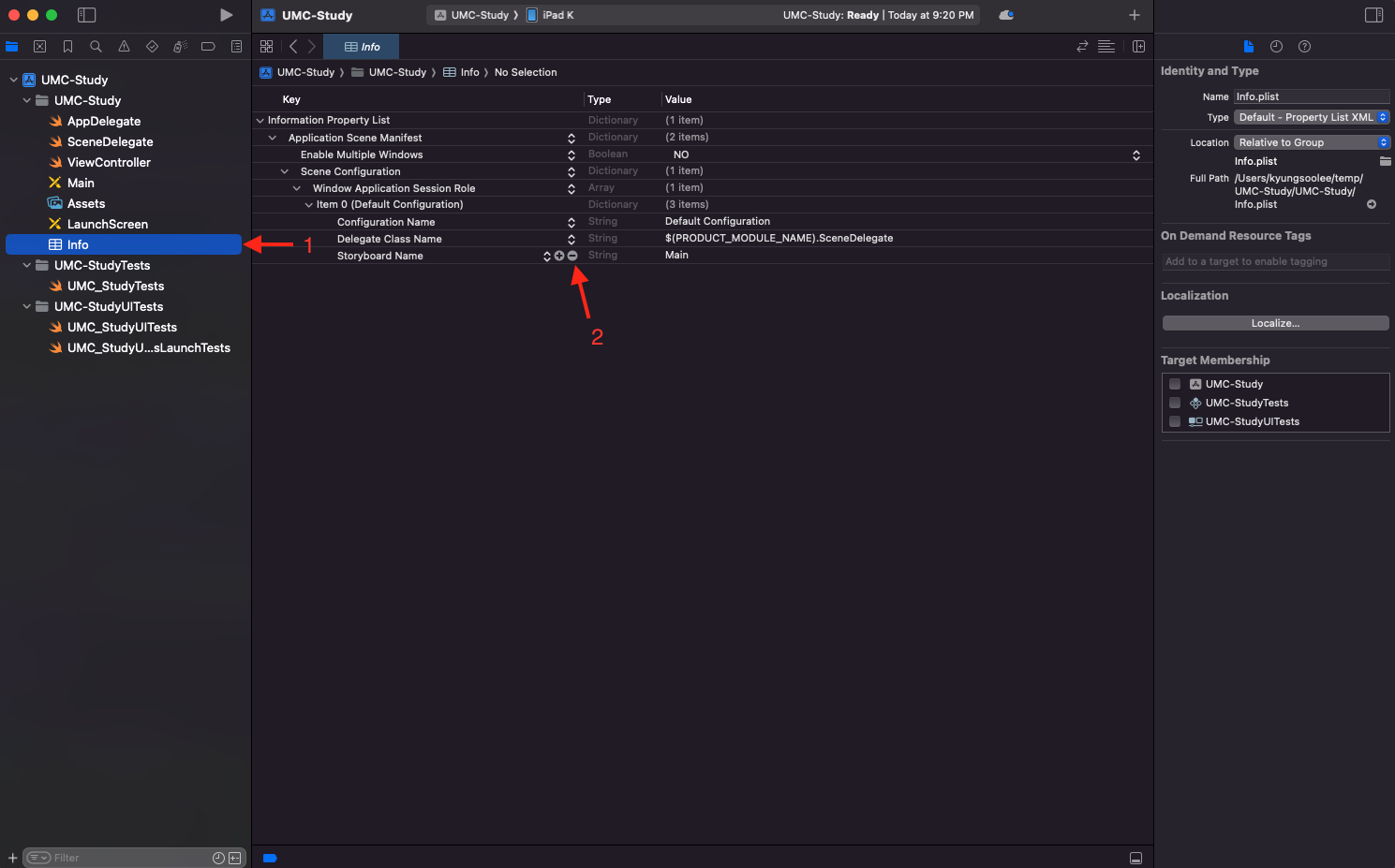The width and height of the screenshot is (1395, 868).
Task: Go back in editor history
Action: click(293, 46)
